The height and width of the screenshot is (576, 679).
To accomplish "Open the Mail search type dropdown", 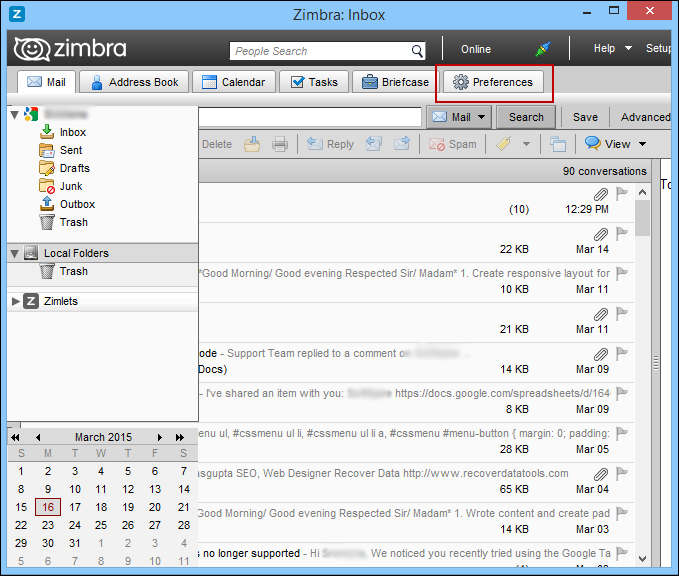I will (x=459, y=117).
